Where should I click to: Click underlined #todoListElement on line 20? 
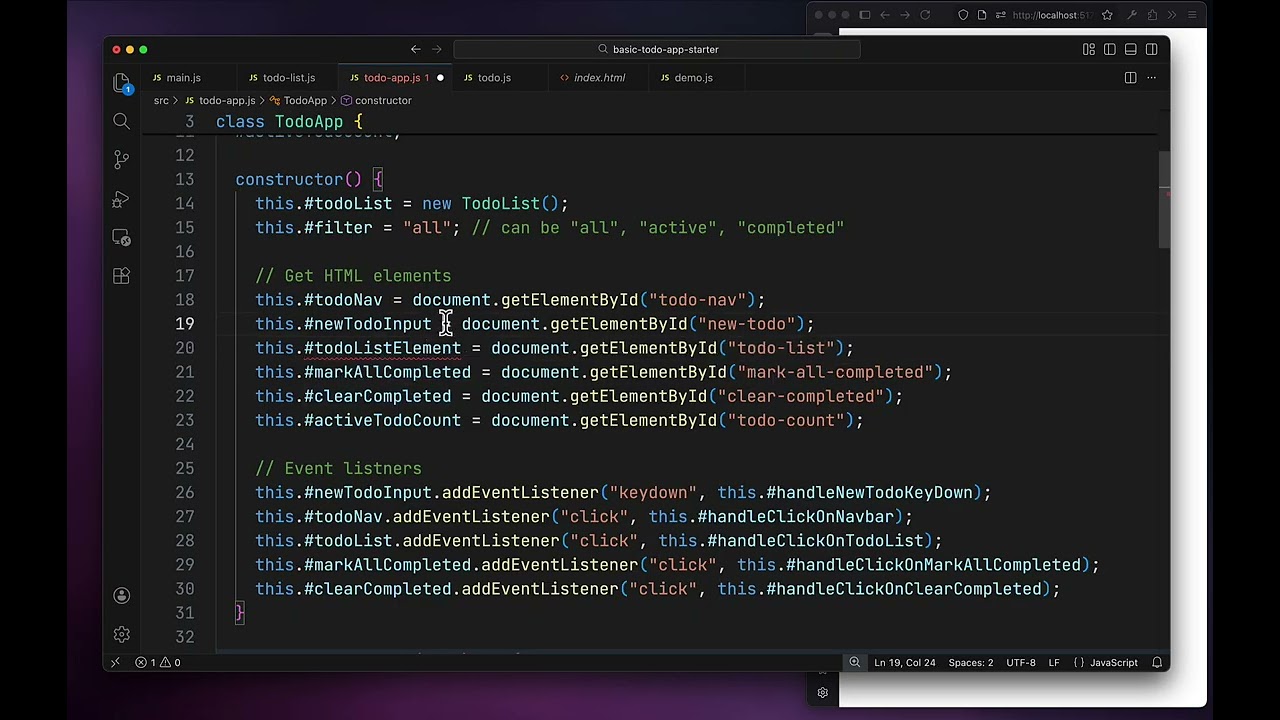click(383, 348)
